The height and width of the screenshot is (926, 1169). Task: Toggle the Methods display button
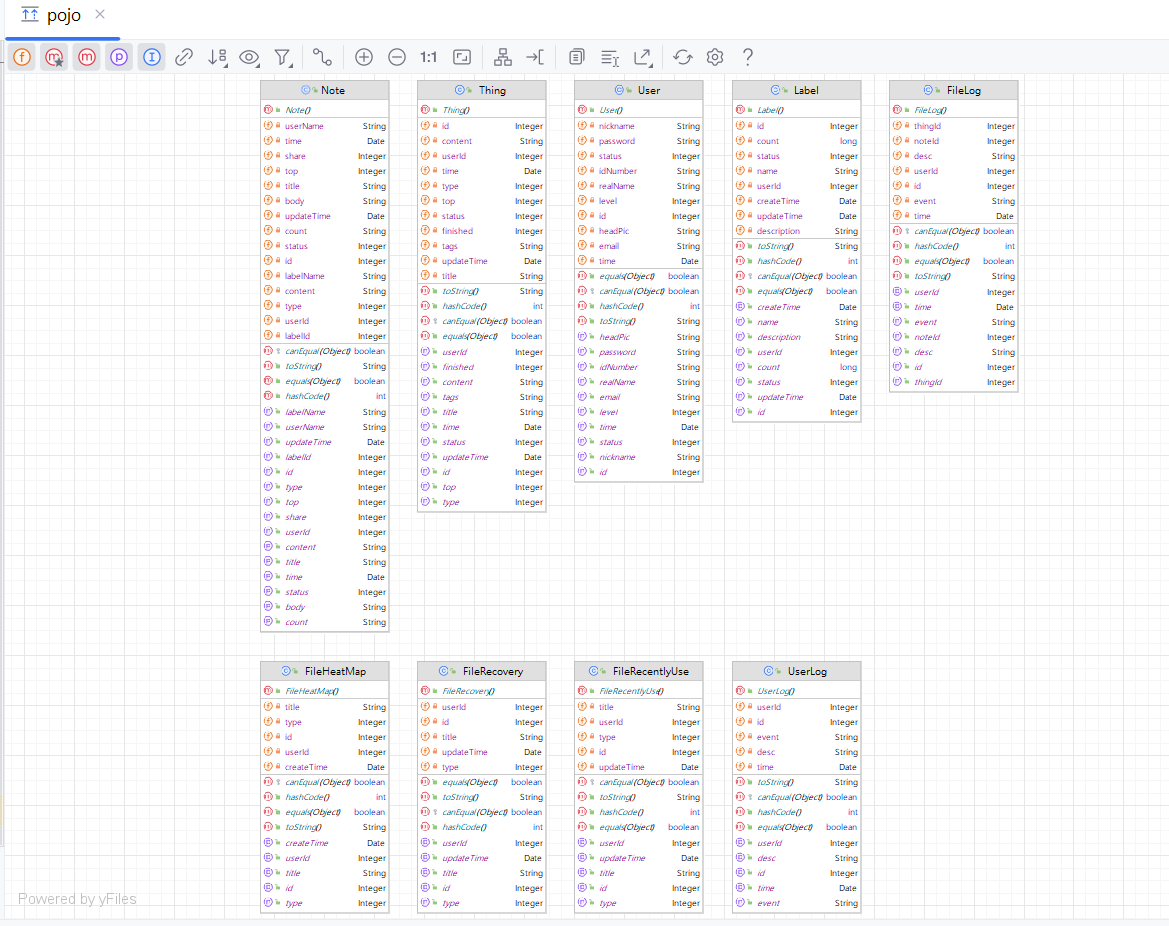tap(87, 57)
